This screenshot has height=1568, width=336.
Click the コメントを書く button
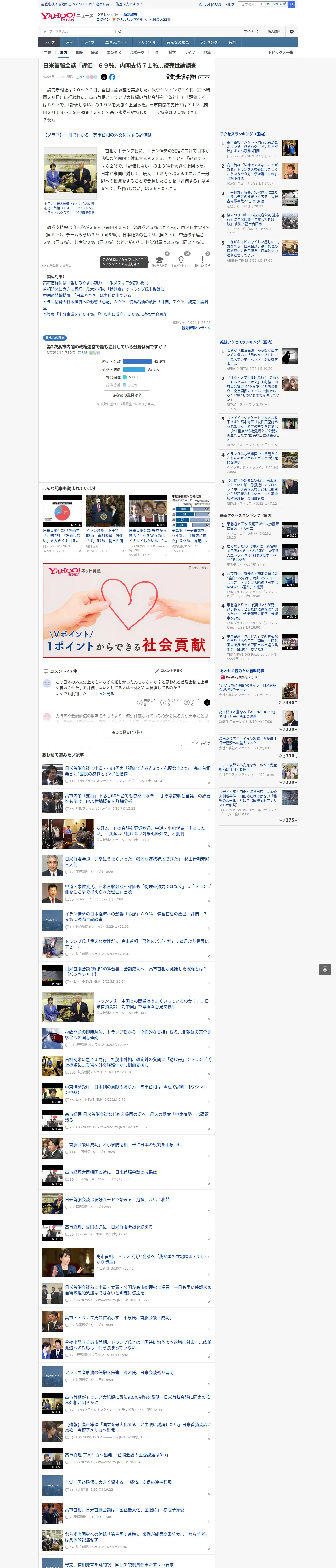click(168, 671)
